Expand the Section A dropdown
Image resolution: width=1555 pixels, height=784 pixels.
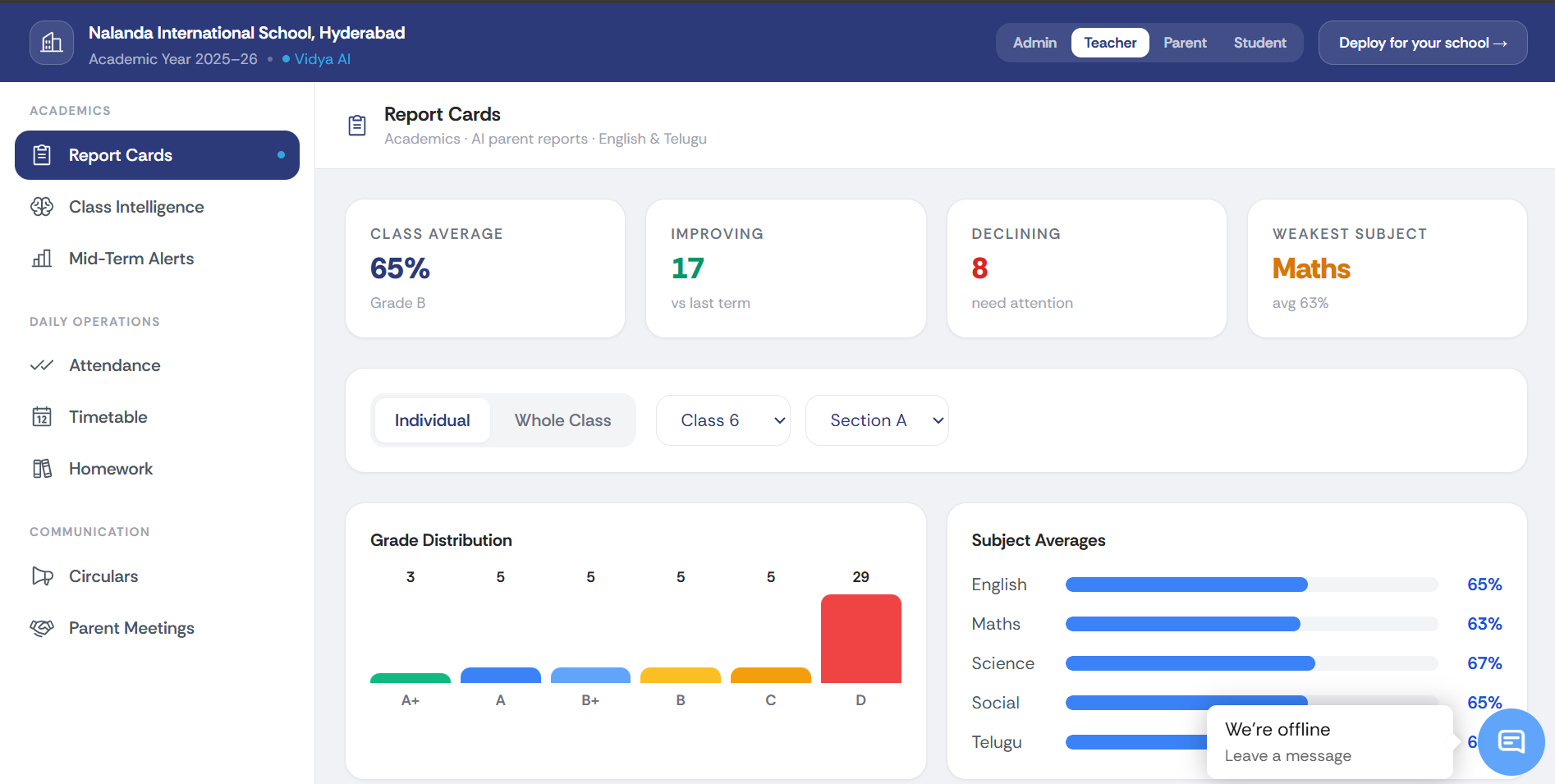pos(877,420)
